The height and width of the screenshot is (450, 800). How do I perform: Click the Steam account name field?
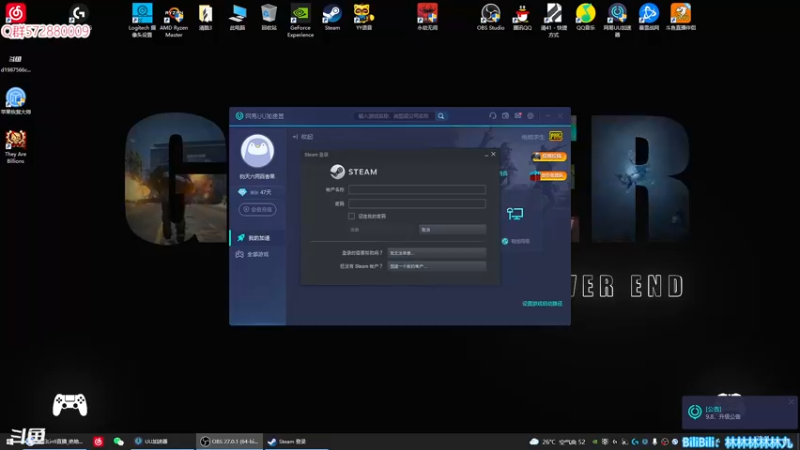[x=417, y=190]
